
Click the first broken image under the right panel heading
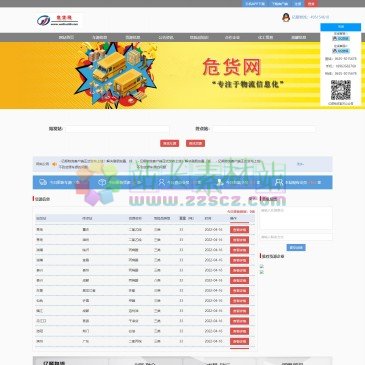click(262, 266)
